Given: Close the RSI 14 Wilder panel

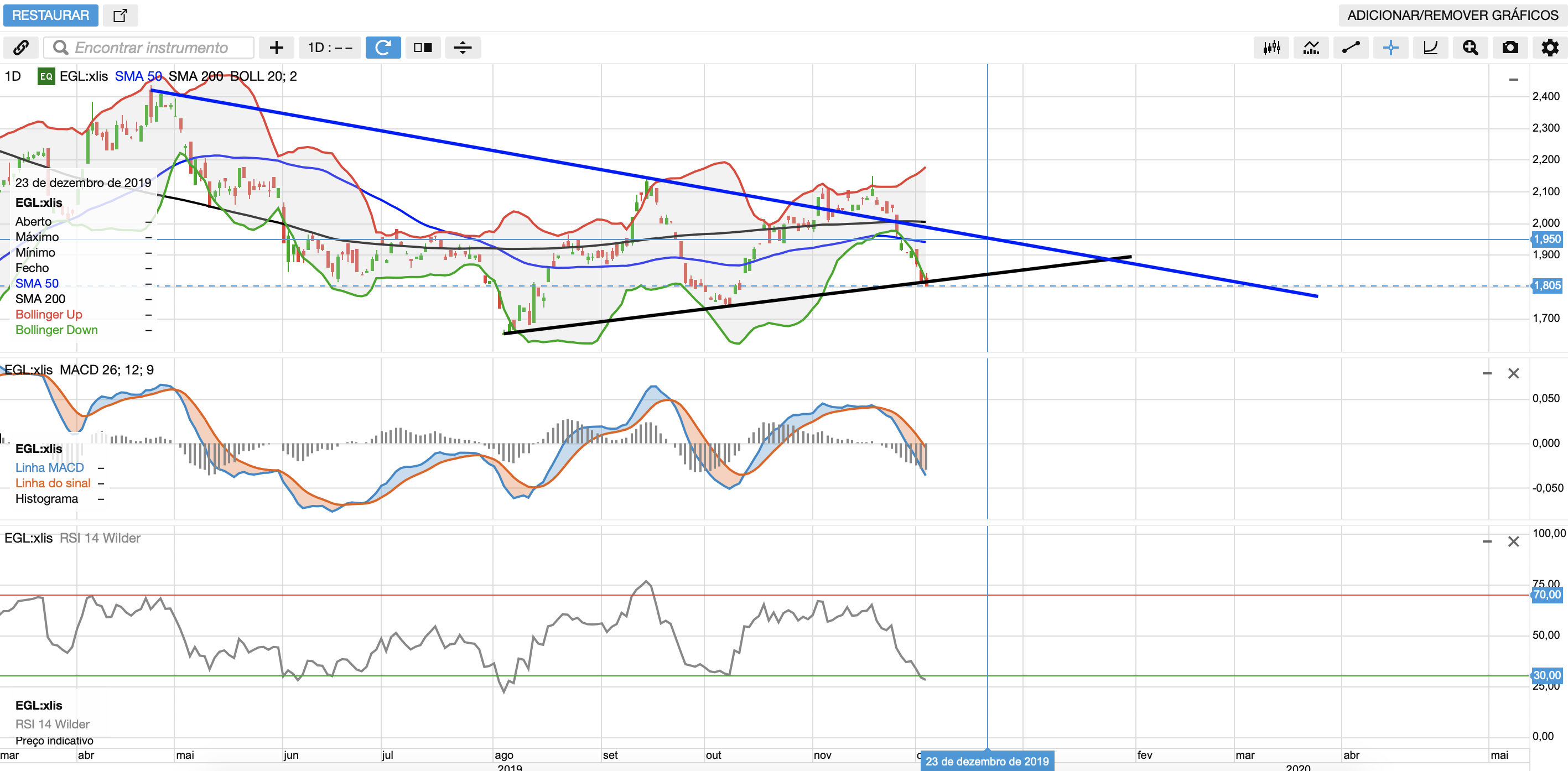Looking at the screenshot, I should pyautogui.click(x=1513, y=541).
